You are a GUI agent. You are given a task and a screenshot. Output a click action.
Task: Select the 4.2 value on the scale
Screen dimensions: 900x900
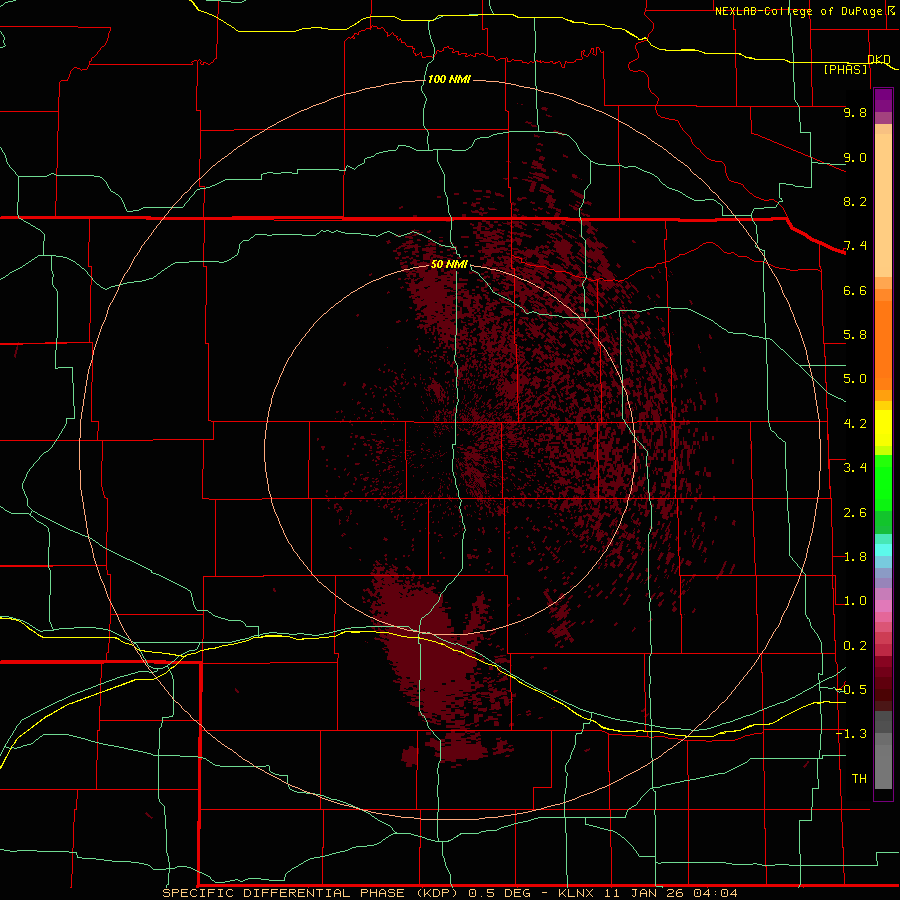pyautogui.click(x=855, y=424)
